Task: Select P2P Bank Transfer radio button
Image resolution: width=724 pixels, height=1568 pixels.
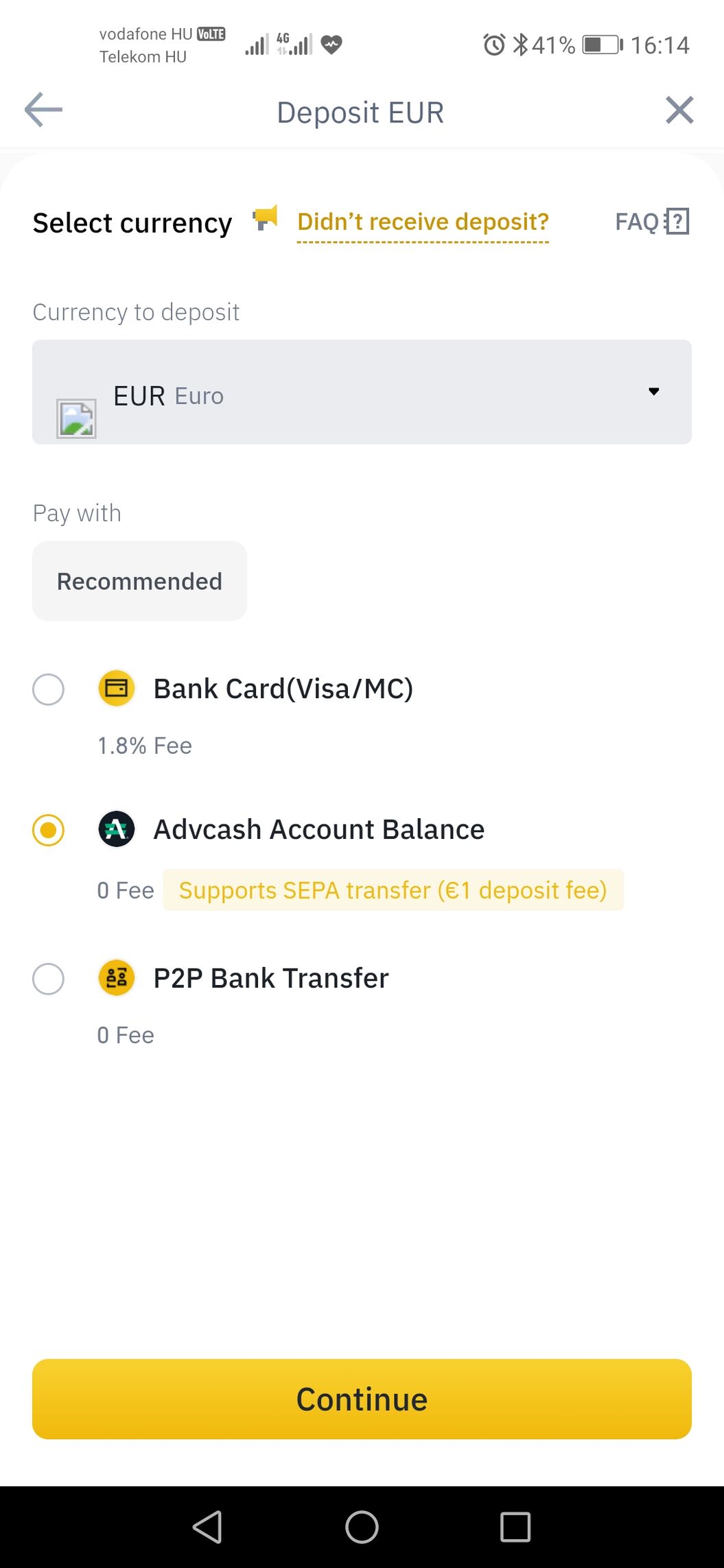Action: [48, 978]
